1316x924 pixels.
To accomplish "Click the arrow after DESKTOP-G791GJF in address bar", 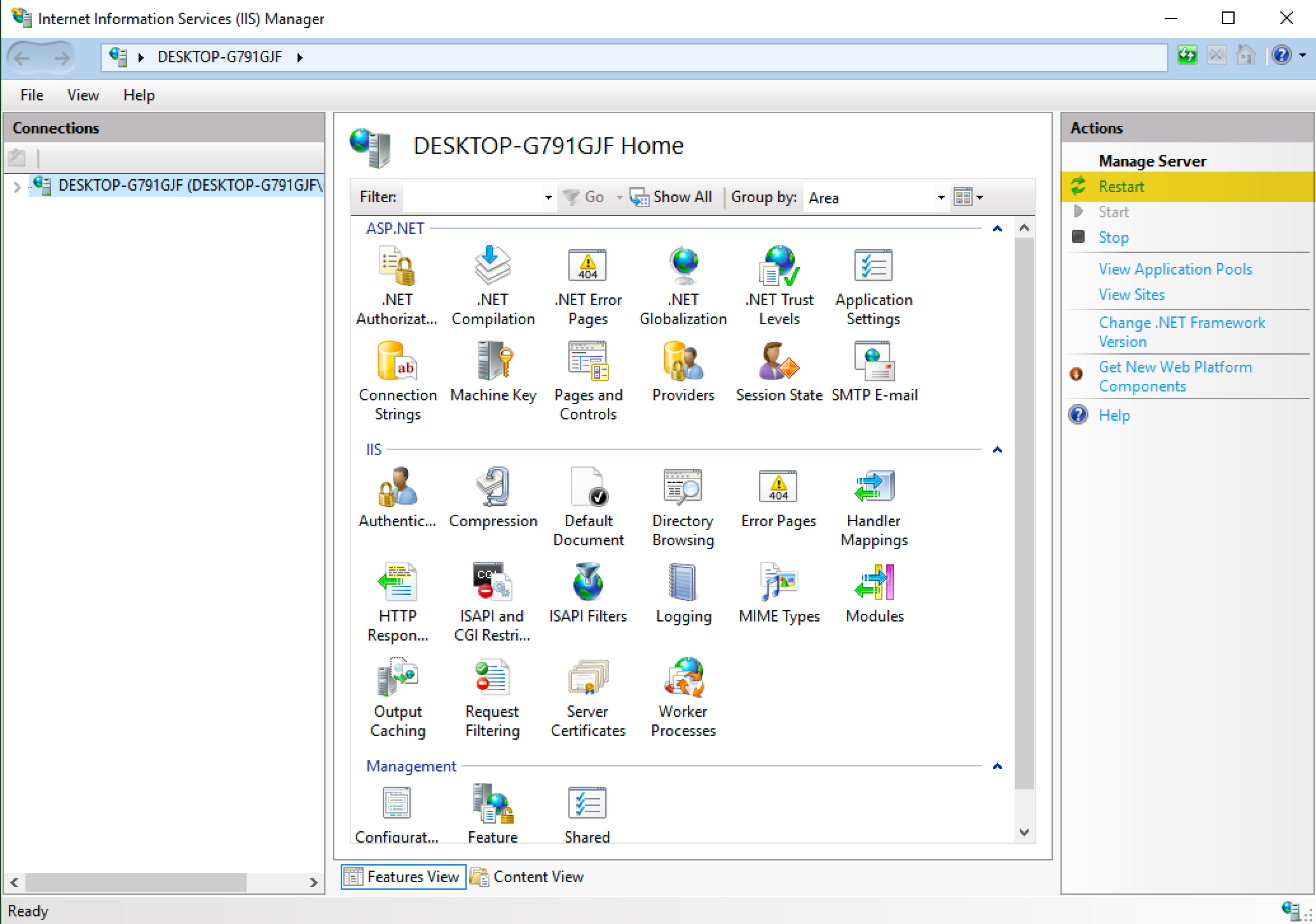I will pyautogui.click(x=299, y=57).
